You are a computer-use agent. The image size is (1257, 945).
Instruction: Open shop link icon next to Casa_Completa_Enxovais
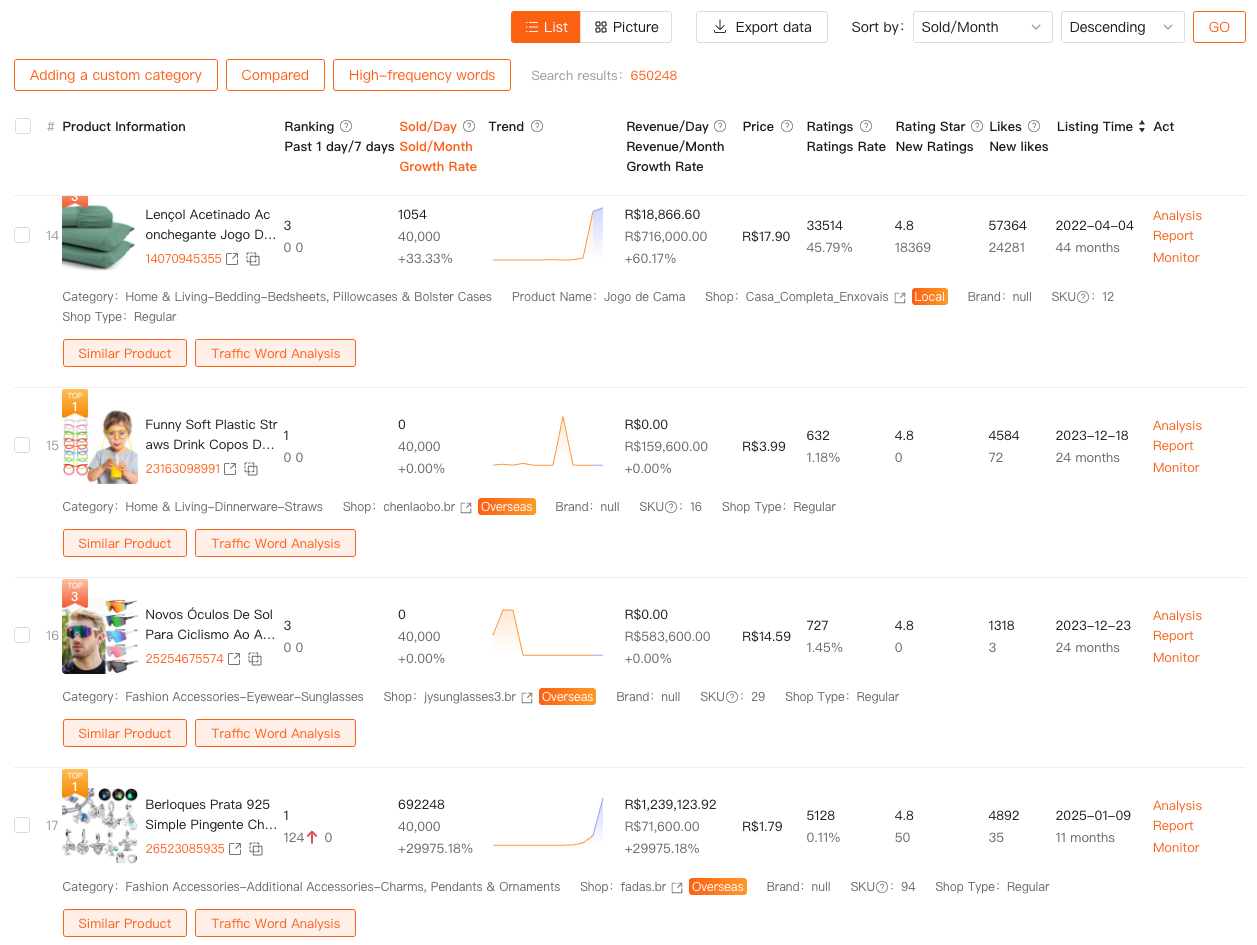(x=900, y=297)
